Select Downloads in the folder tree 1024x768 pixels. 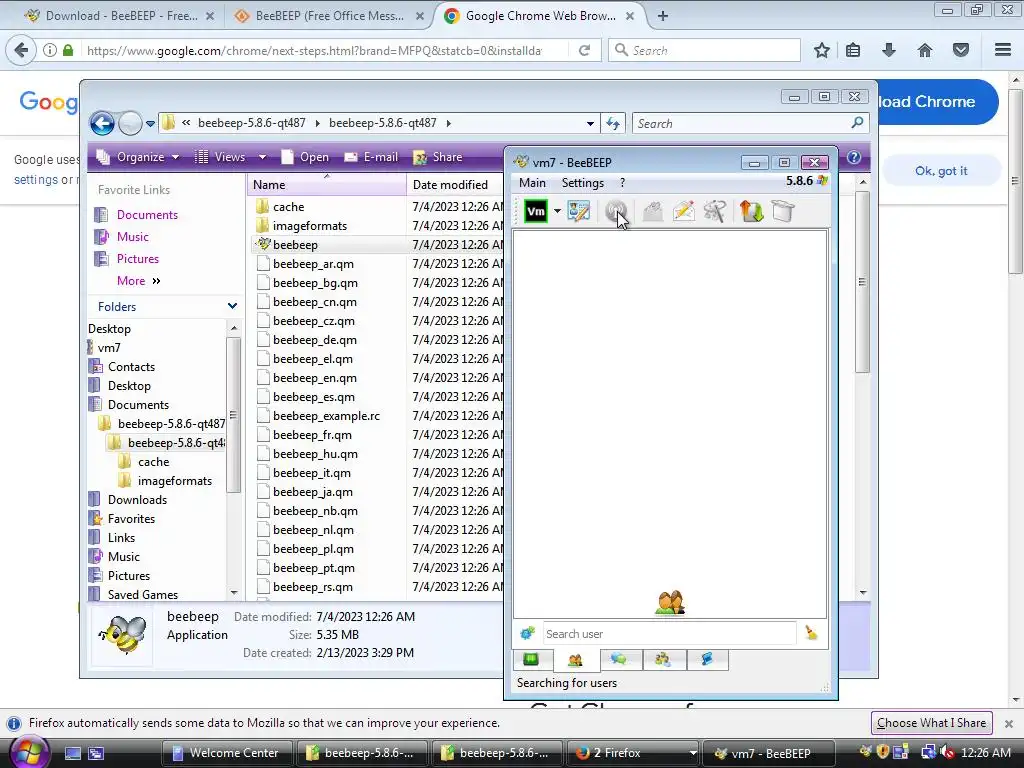point(137,500)
